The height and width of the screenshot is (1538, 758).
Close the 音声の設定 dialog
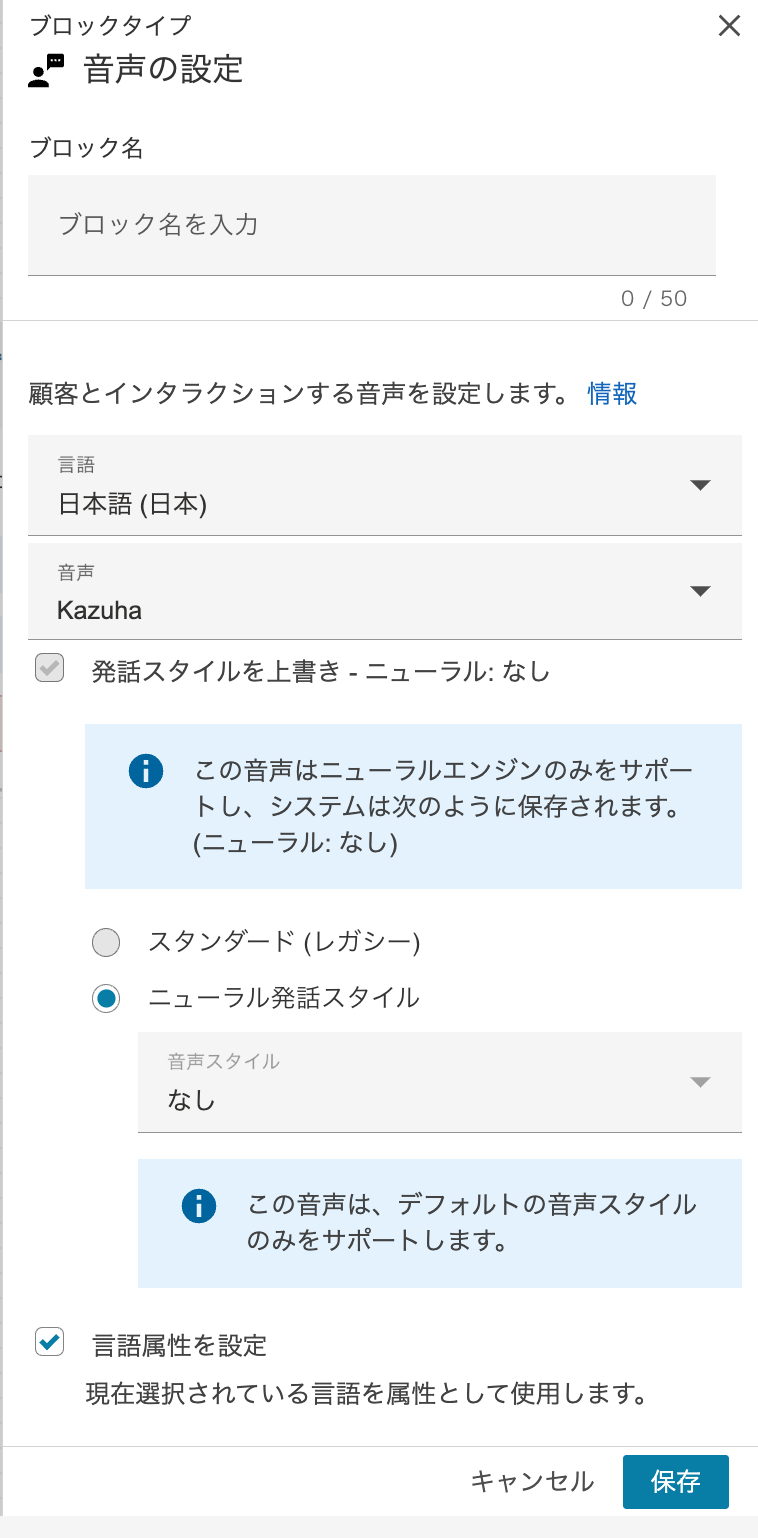point(729,26)
